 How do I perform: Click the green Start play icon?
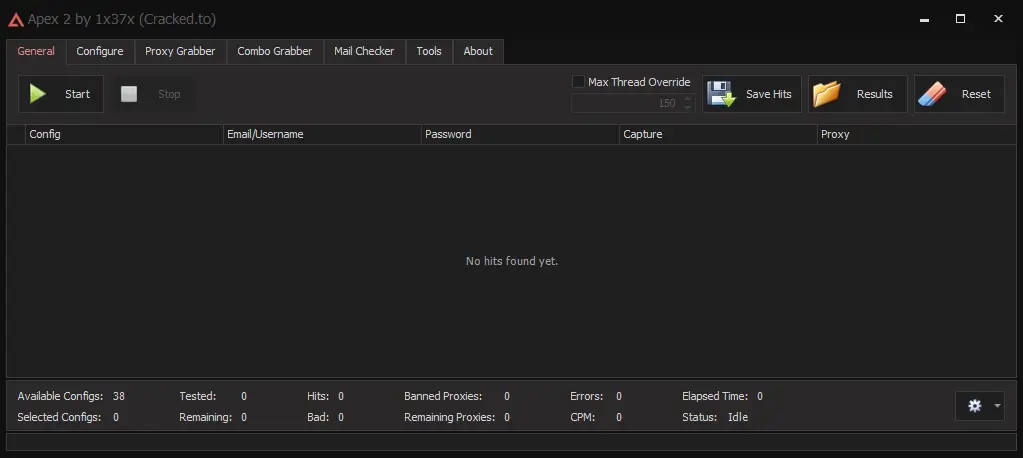coord(38,94)
